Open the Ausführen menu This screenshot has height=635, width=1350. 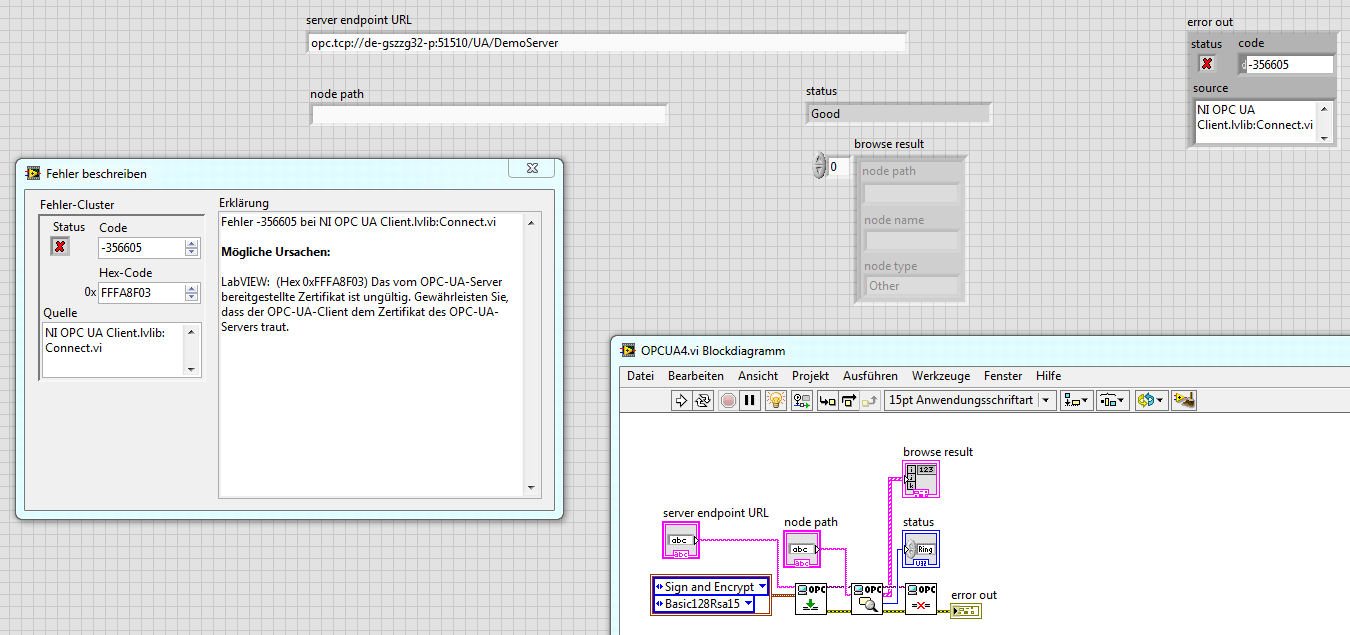pyautogui.click(x=869, y=376)
